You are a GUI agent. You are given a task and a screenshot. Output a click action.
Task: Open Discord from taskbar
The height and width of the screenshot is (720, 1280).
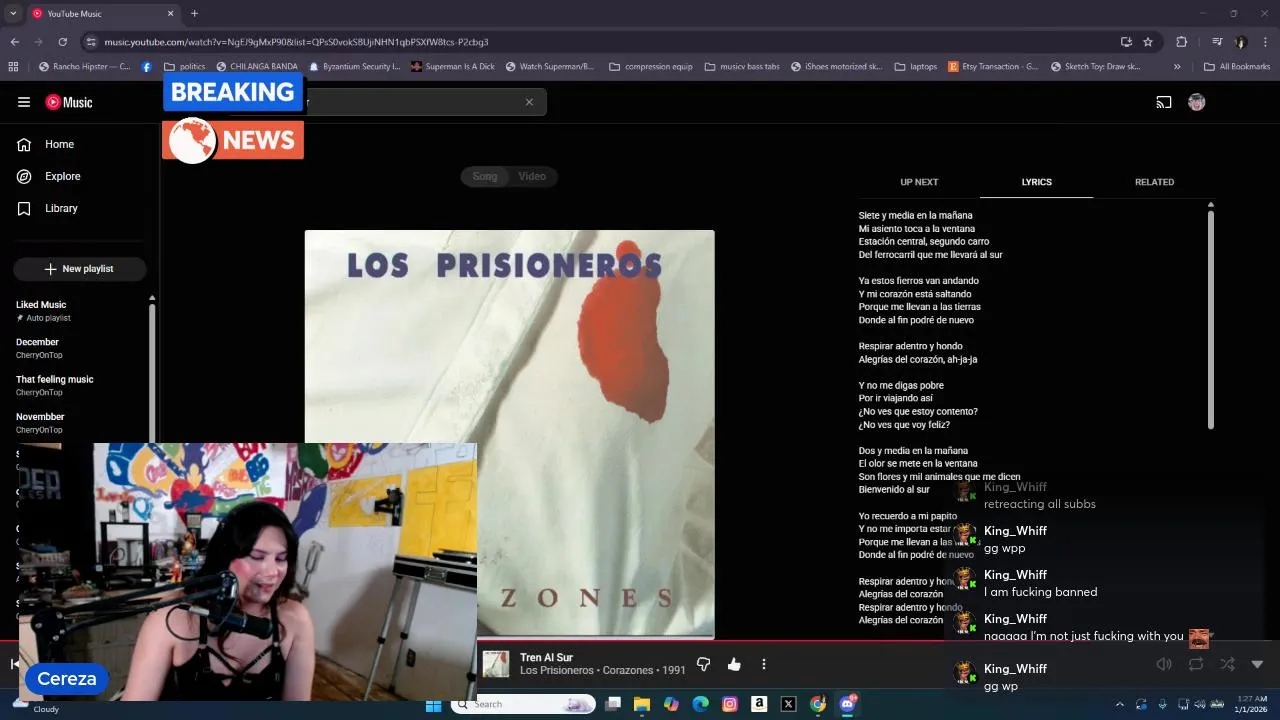(847, 704)
